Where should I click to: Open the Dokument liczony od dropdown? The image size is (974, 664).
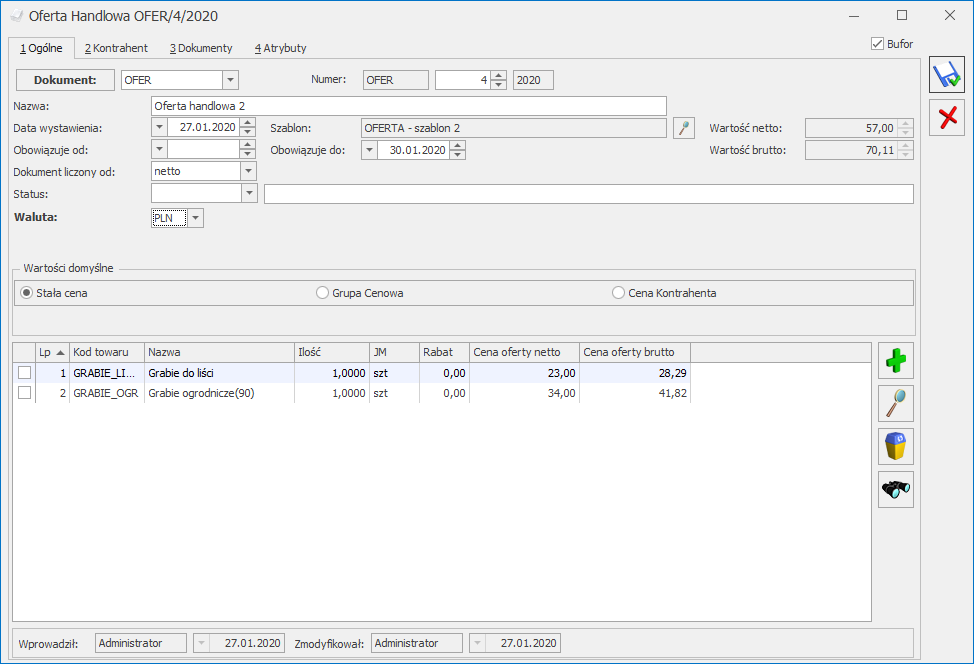pos(249,172)
